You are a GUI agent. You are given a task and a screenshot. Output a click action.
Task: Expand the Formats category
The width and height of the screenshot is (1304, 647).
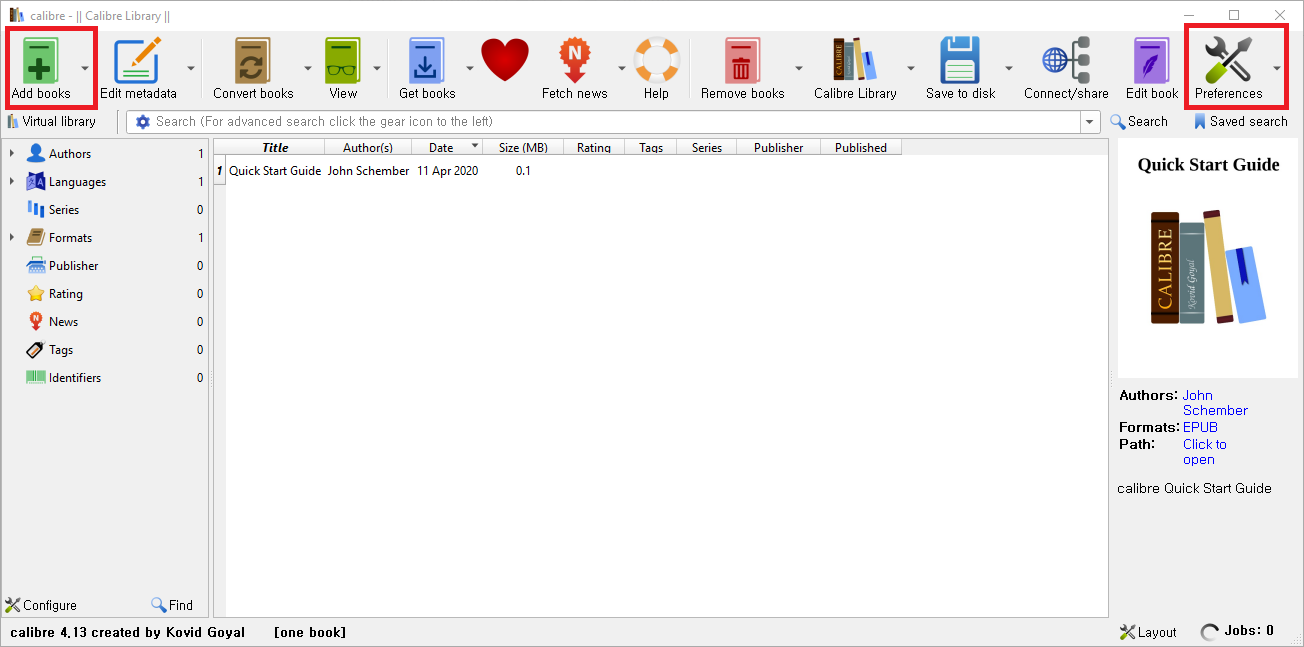[11, 238]
